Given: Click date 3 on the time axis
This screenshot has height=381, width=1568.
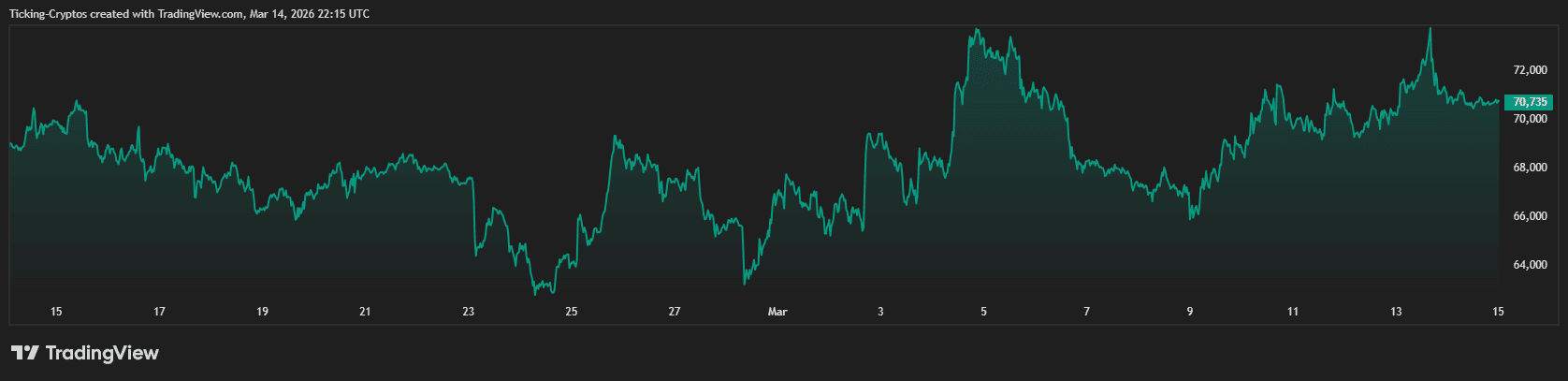Looking at the screenshot, I should (x=880, y=312).
